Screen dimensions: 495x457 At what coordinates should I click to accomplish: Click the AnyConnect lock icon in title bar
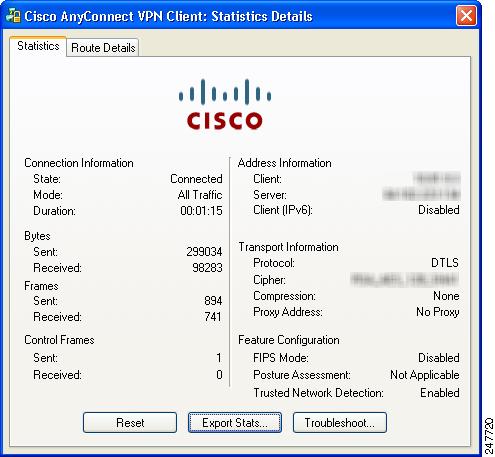14,16
